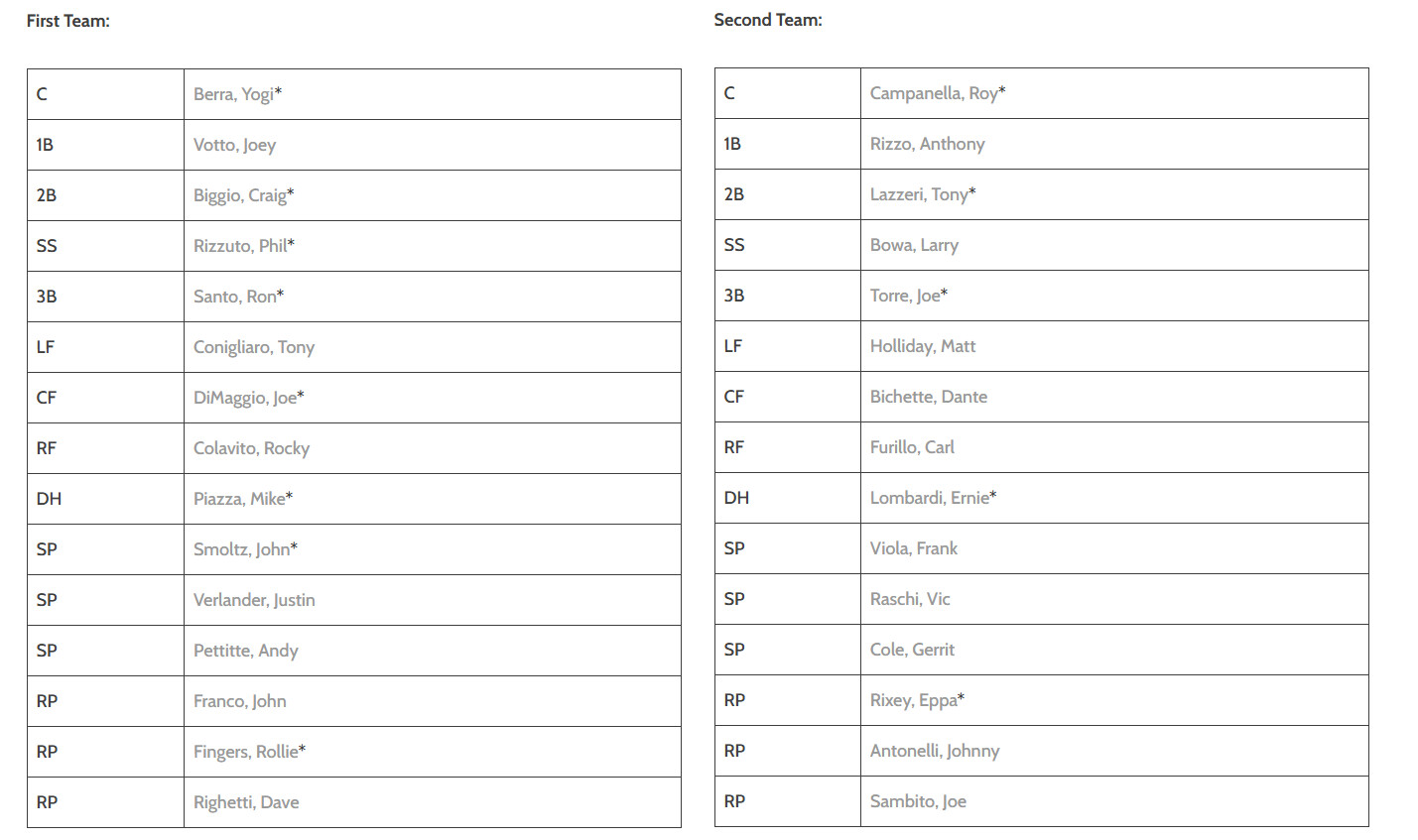
Task: Click the DiMaggio, Joe cell
Action: 433,398
